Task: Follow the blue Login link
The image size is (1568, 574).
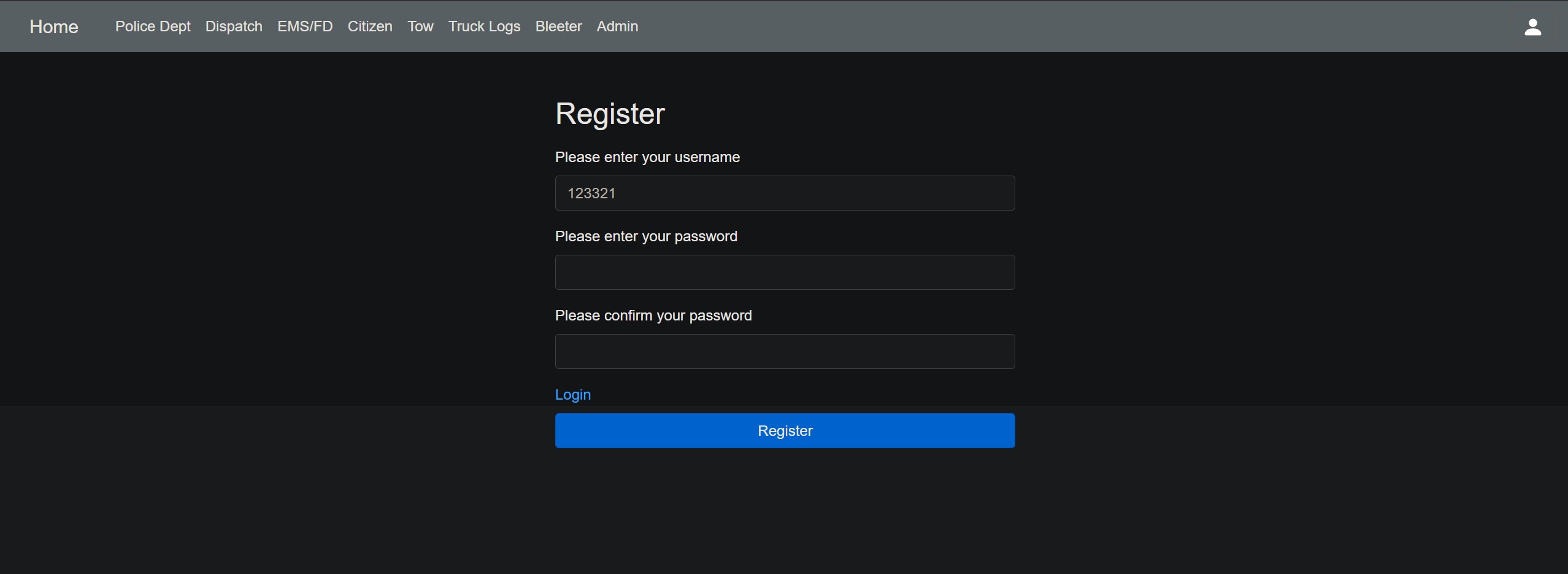Action: [x=572, y=395]
